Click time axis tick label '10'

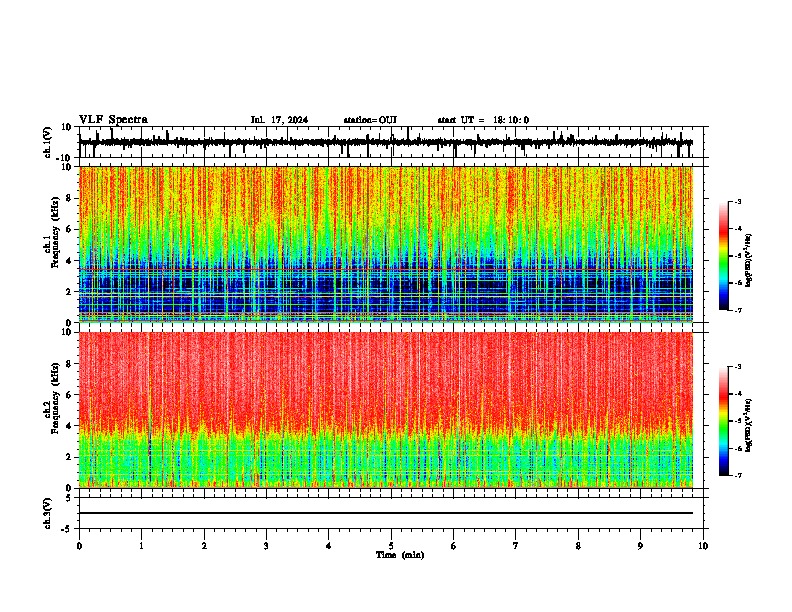(703, 546)
